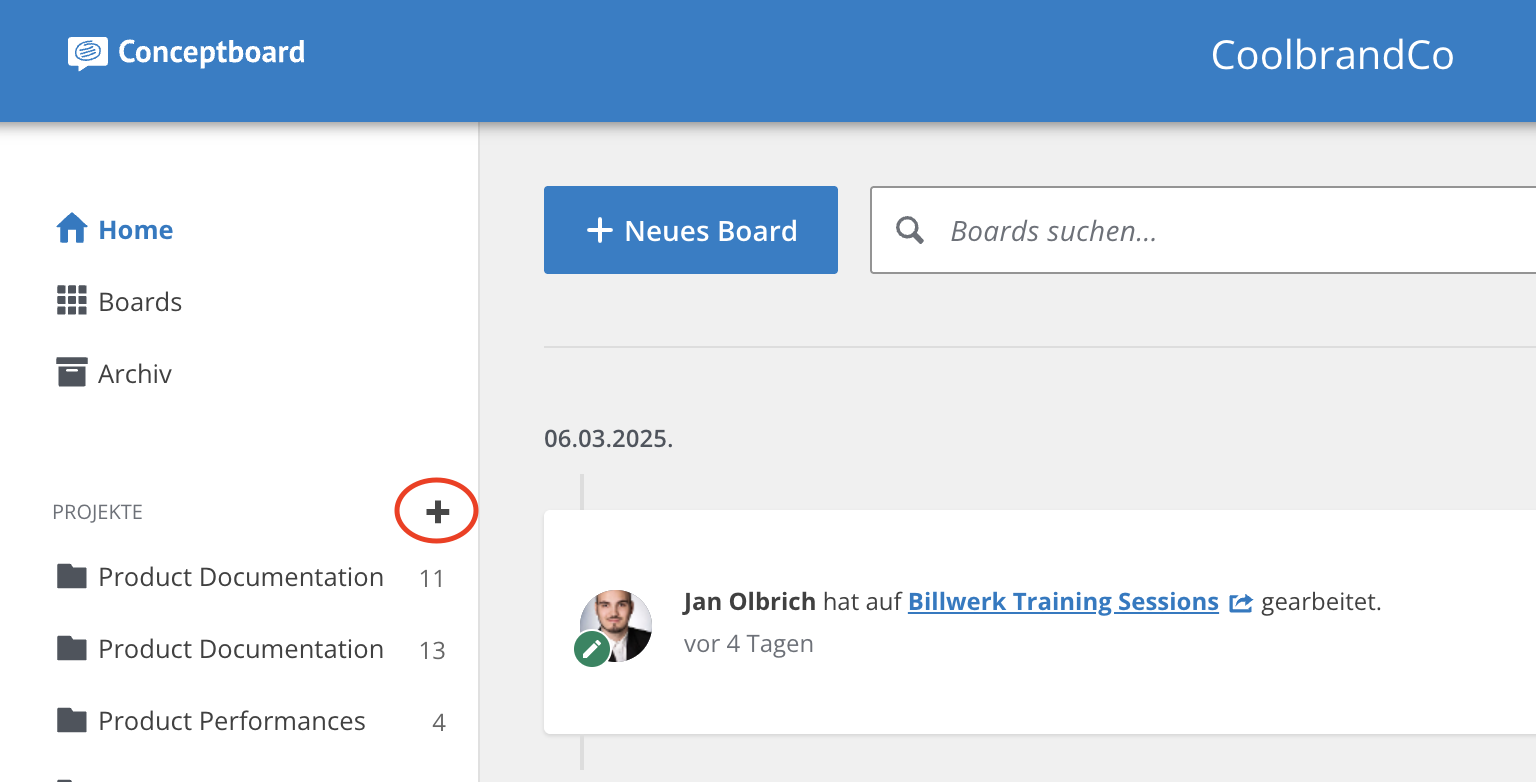Click the magnifying glass search icon
The image size is (1536, 782).
click(x=910, y=231)
